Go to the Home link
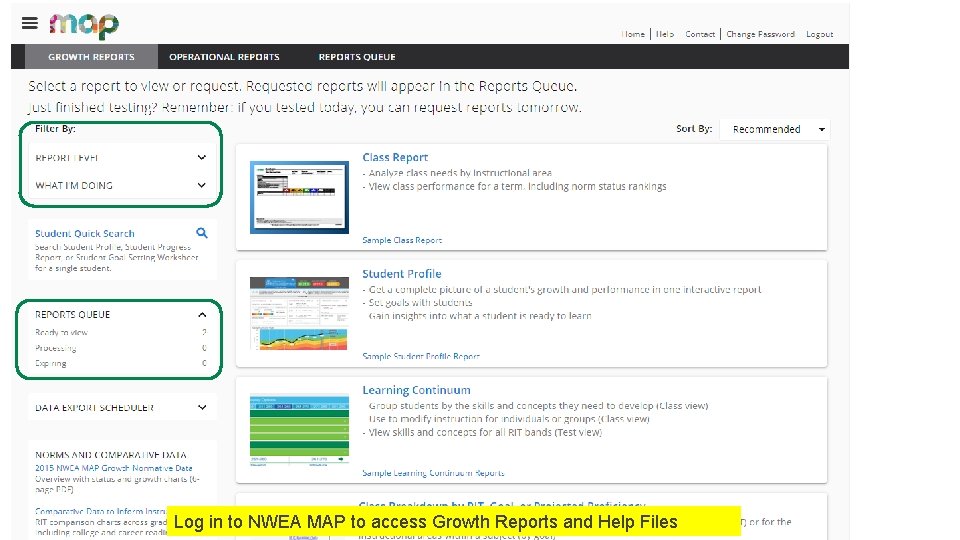Image resolution: width=960 pixels, height=540 pixels. pyautogui.click(x=633, y=34)
